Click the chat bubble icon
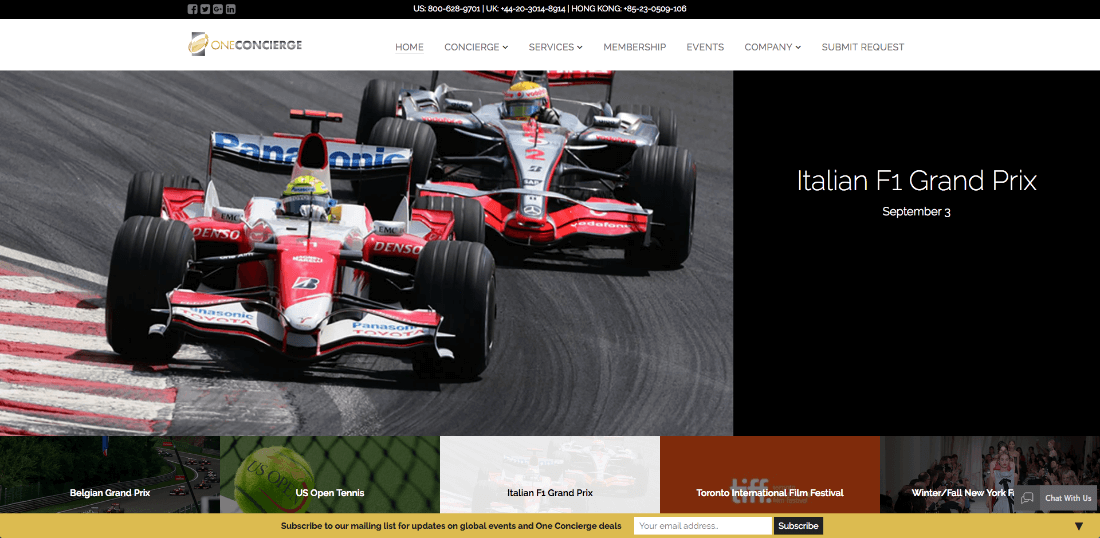 coord(1027,498)
